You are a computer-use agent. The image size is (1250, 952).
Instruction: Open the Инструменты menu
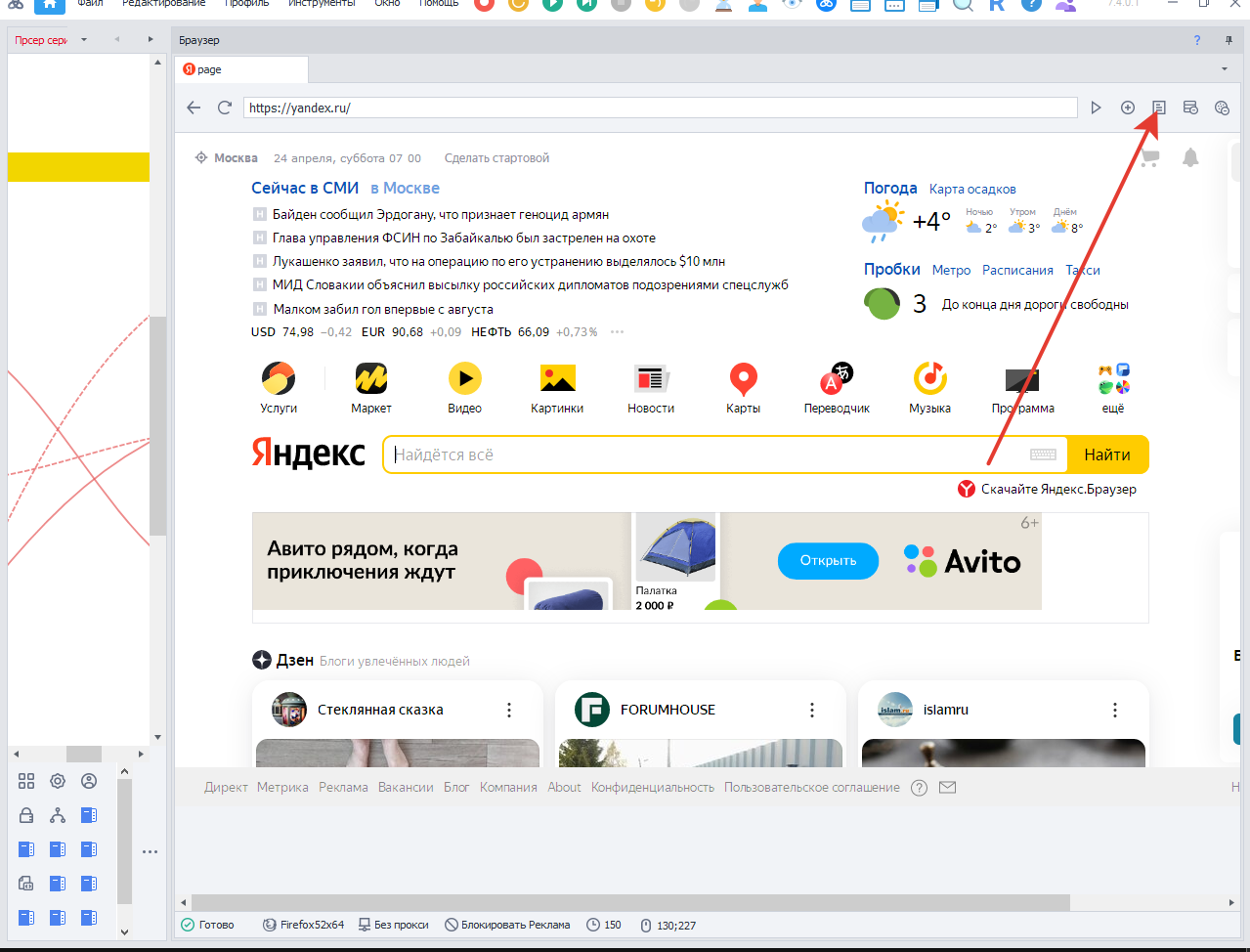[x=322, y=4]
